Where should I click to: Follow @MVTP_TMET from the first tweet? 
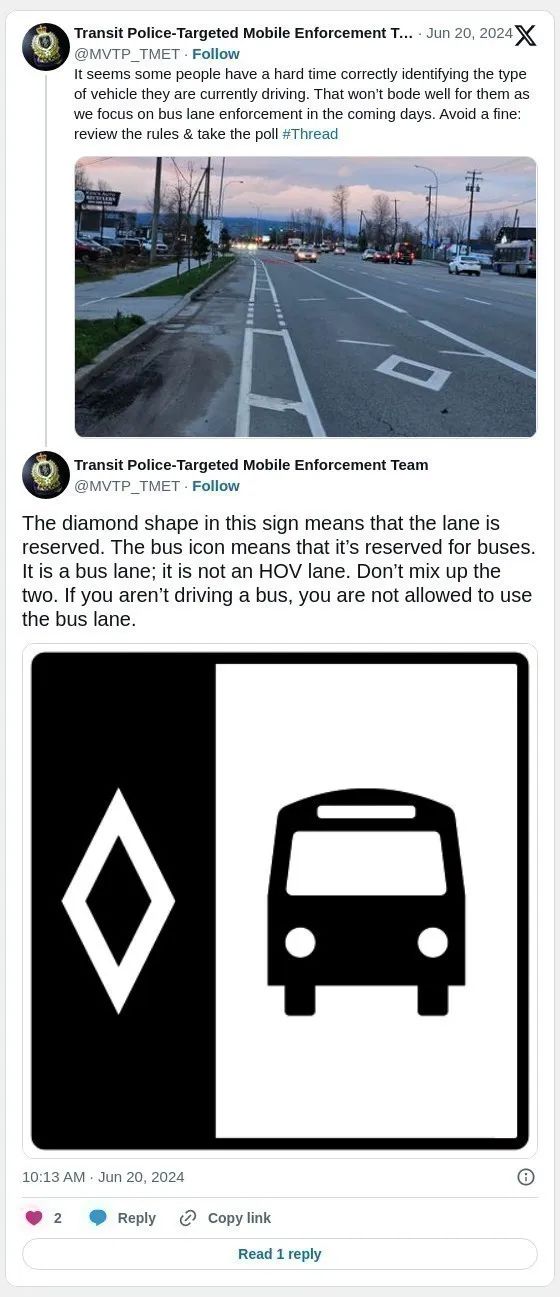[216, 54]
